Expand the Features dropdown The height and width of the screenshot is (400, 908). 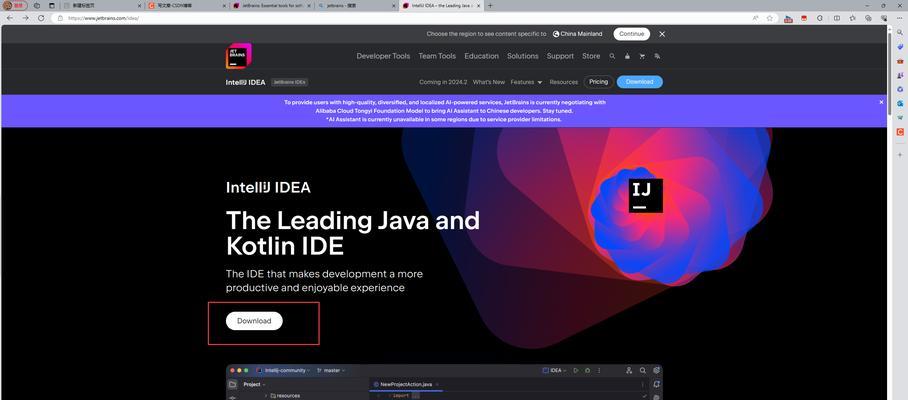[526, 82]
